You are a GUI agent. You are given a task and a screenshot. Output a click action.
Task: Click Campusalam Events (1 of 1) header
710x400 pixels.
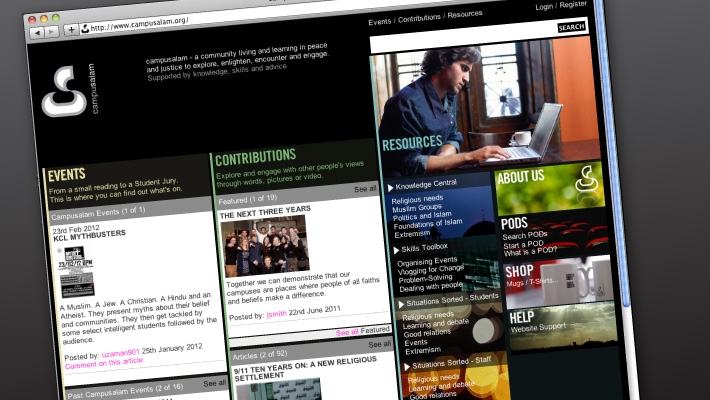pyautogui.click(x=98, y=213)
